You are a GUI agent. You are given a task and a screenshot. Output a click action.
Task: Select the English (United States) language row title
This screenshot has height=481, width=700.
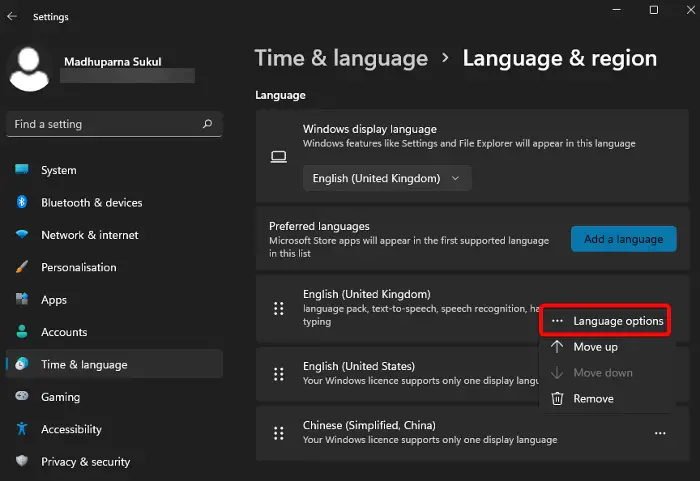pos(359,366)
